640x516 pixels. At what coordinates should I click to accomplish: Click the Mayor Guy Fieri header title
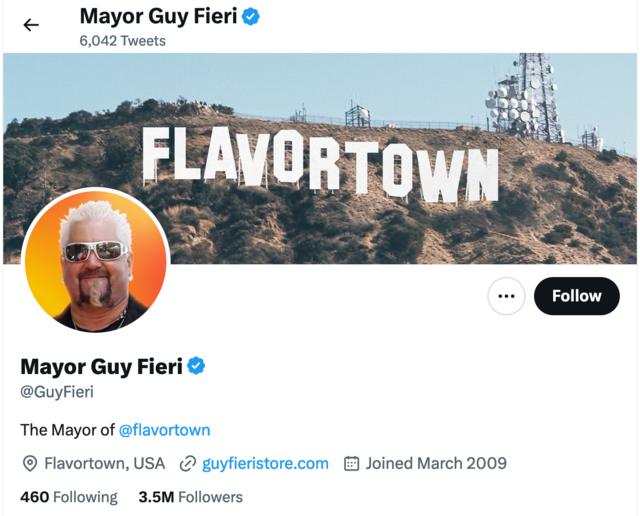tap(158, 16)
